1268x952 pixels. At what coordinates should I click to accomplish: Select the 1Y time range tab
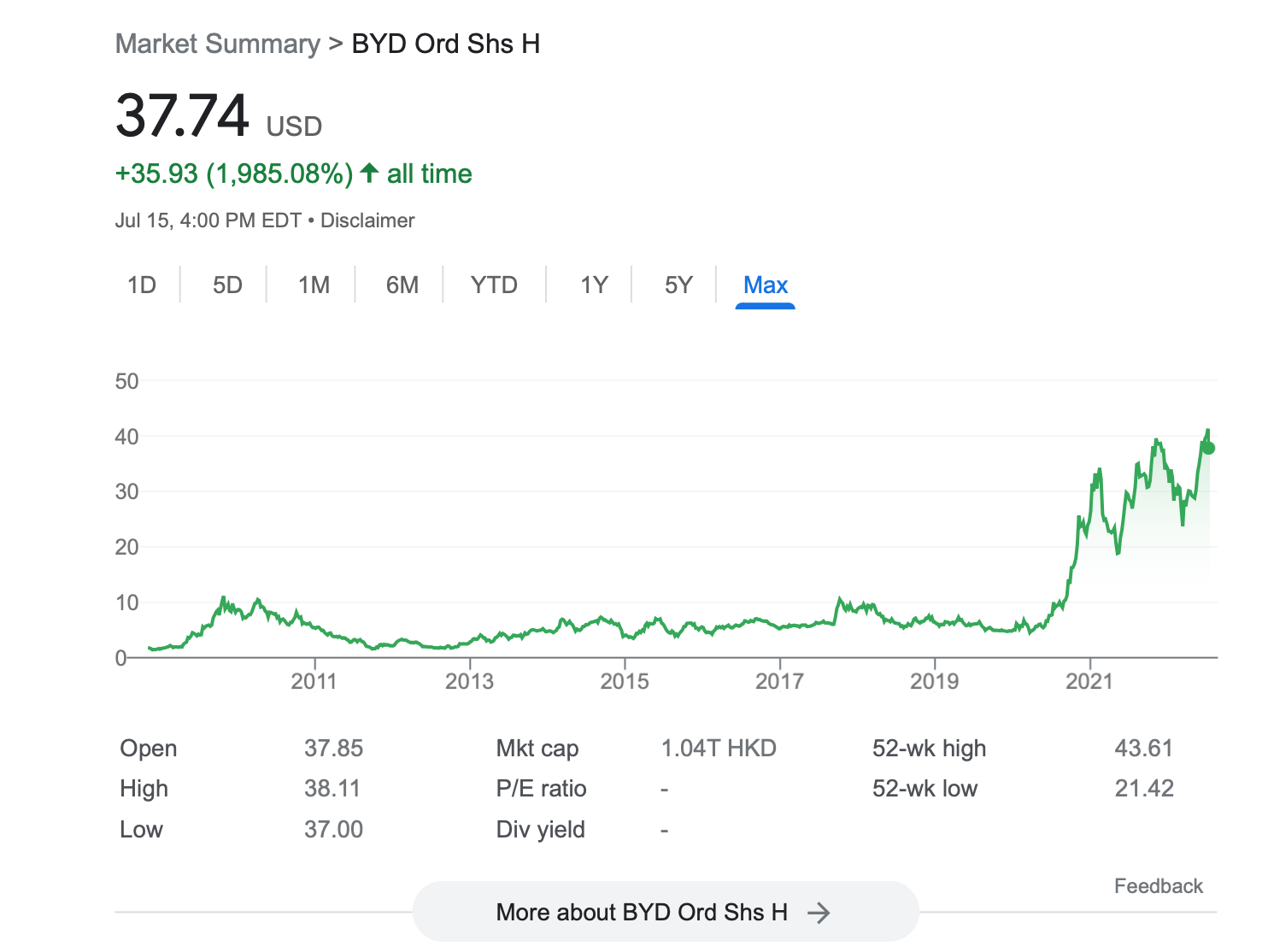point(594,285)
